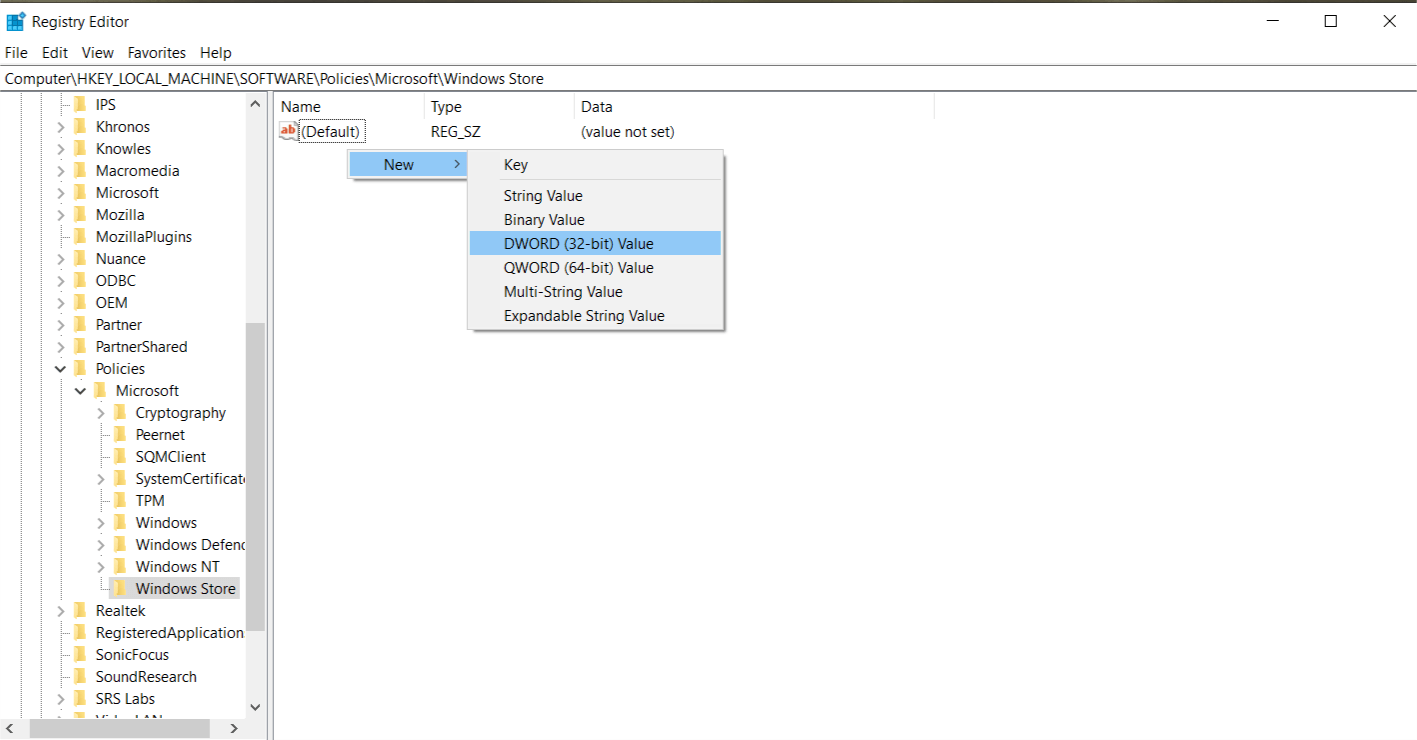1417x740 pixels.
Task: Click the Registry Editor app icon in title bar
Action: [16, 21]
